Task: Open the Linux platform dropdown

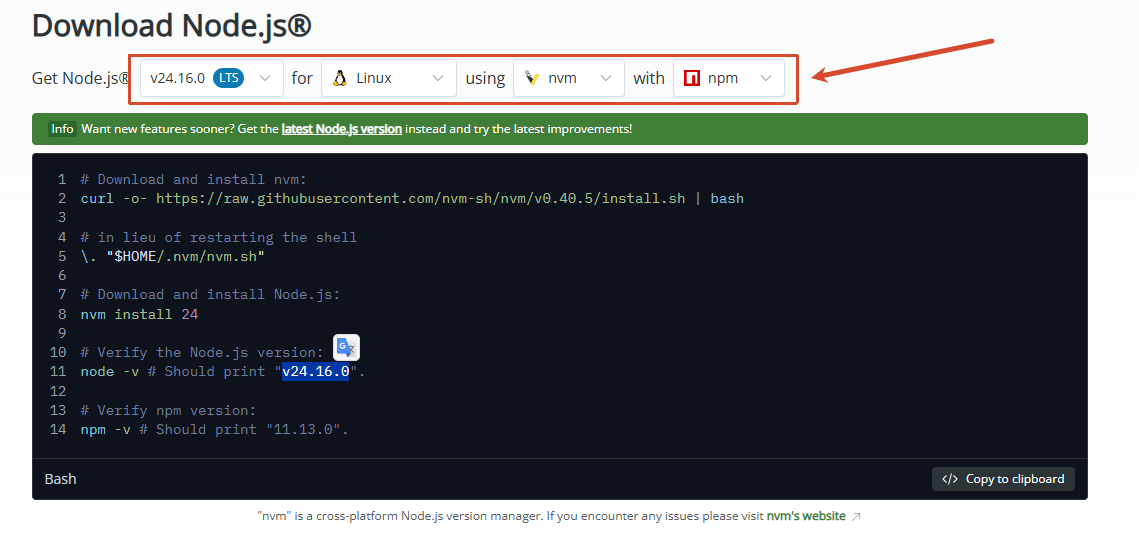Action: [389, 78]
